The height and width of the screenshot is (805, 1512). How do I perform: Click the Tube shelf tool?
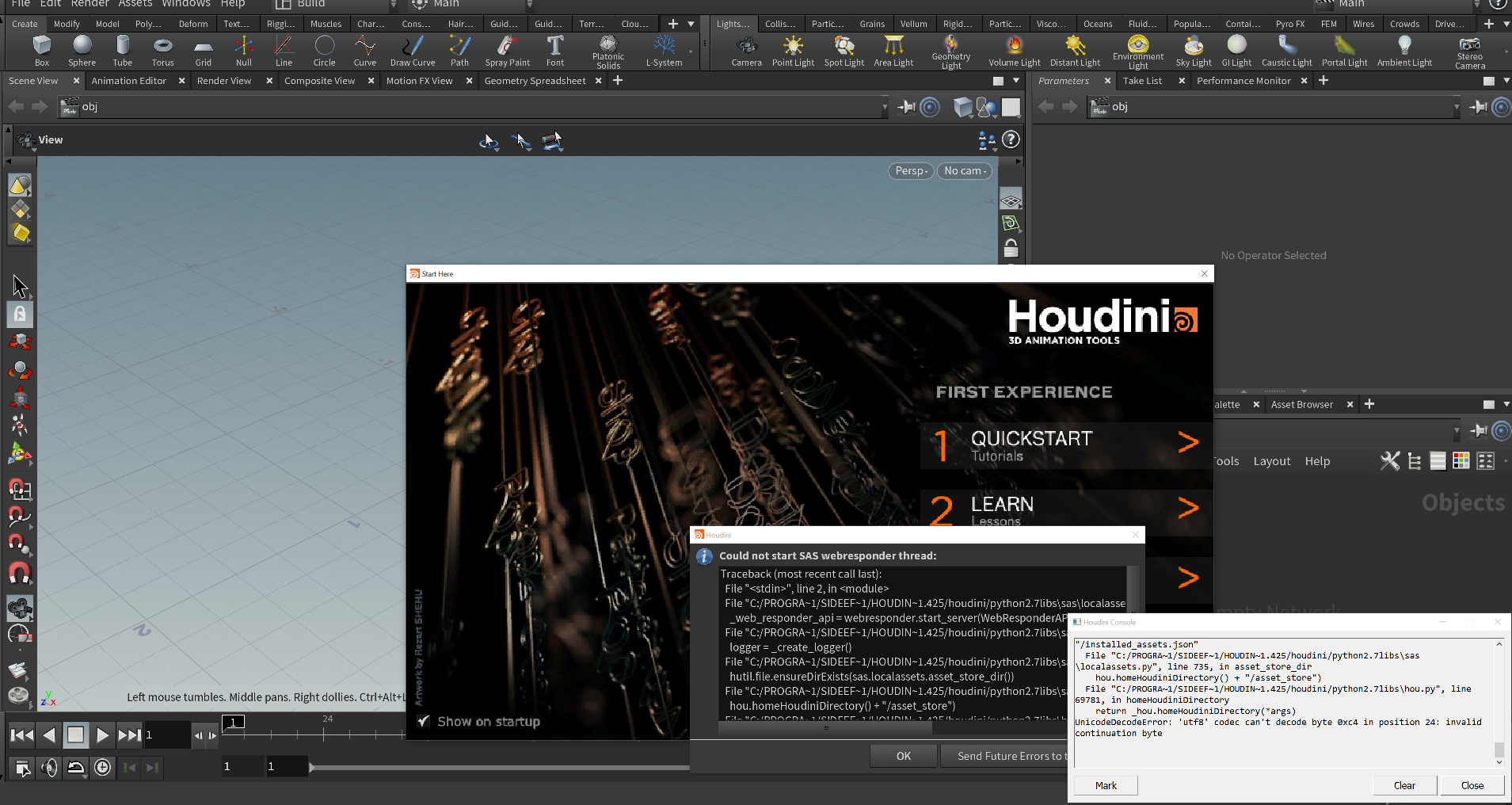(x=123, y=51)
